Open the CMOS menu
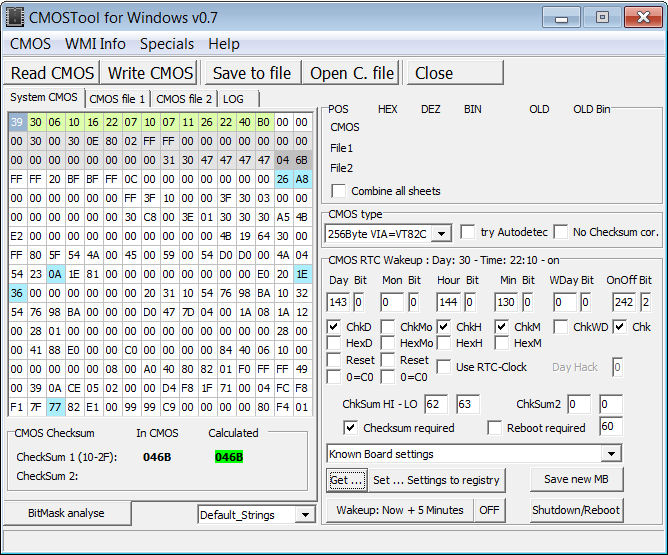Image resolution: width=668 pixels, height=555 pixels. (30, 44)
